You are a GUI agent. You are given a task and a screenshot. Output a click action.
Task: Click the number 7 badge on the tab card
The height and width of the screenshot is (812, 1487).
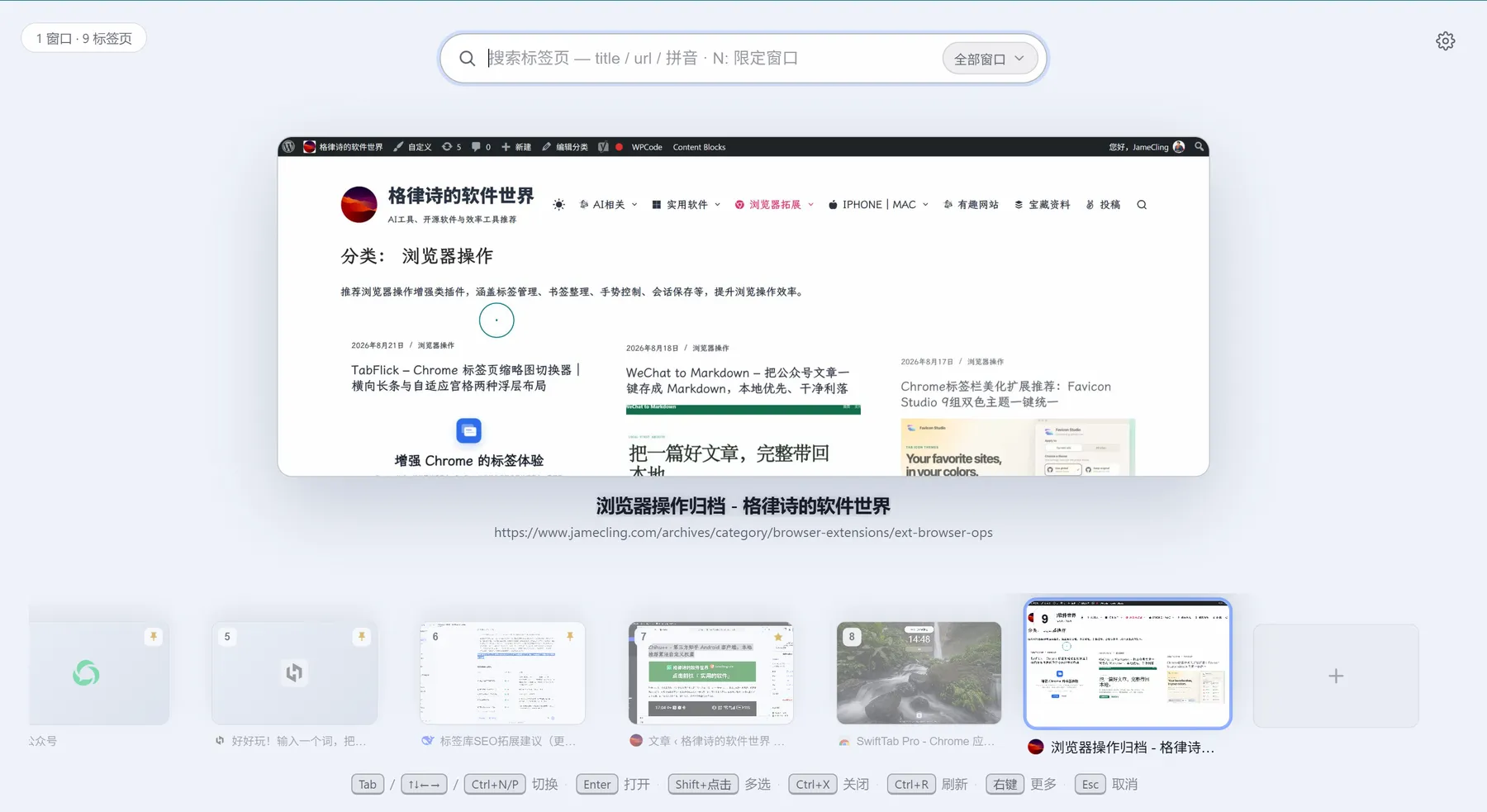click(x=644, y=637)
